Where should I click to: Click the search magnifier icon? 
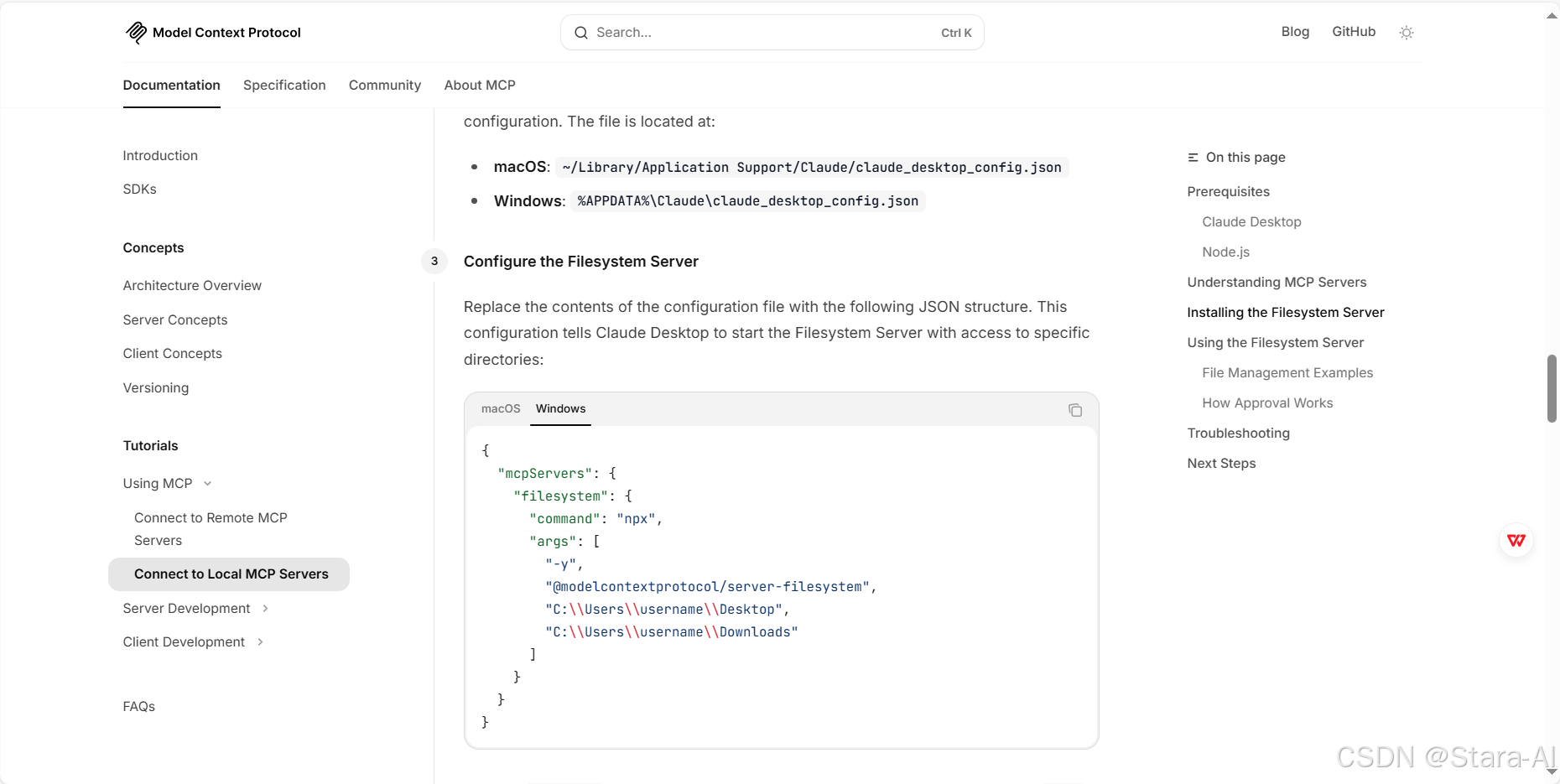click(x=581, y=33)
